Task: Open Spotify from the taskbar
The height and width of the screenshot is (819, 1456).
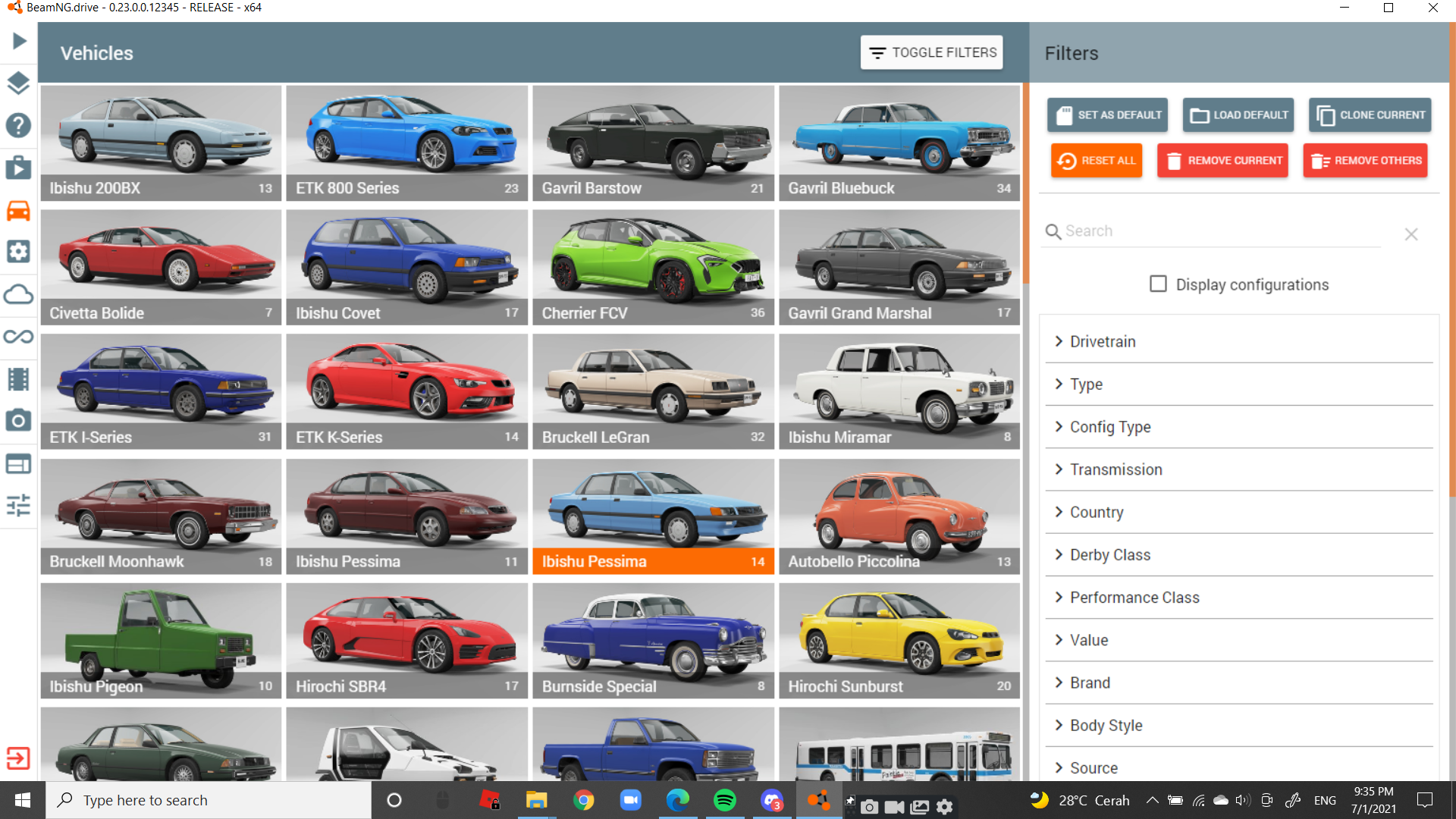Action: [725, 800]
